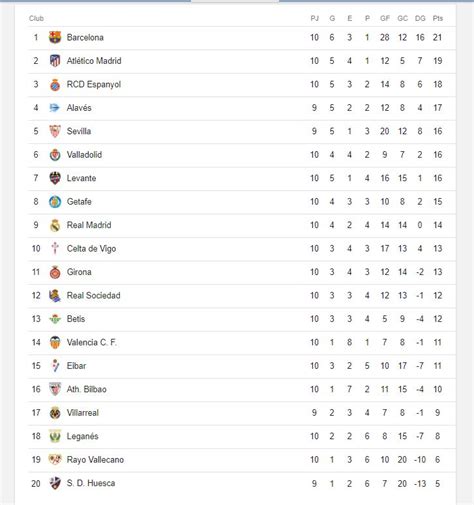Open the Real Sociedad team link
The image size is (474, 505).
point(94,295)
